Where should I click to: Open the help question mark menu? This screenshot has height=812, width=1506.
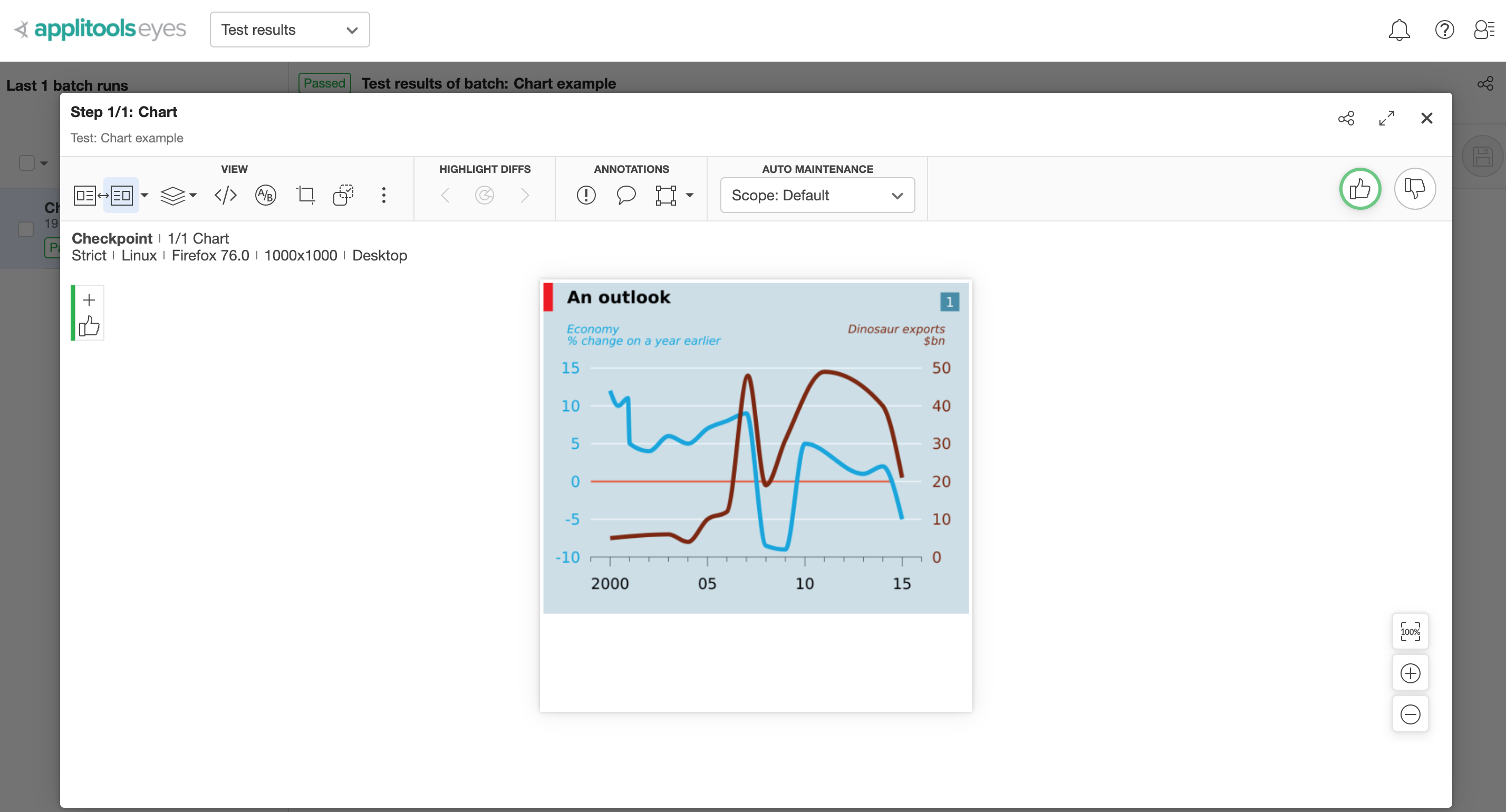(x=1444, y=30)
